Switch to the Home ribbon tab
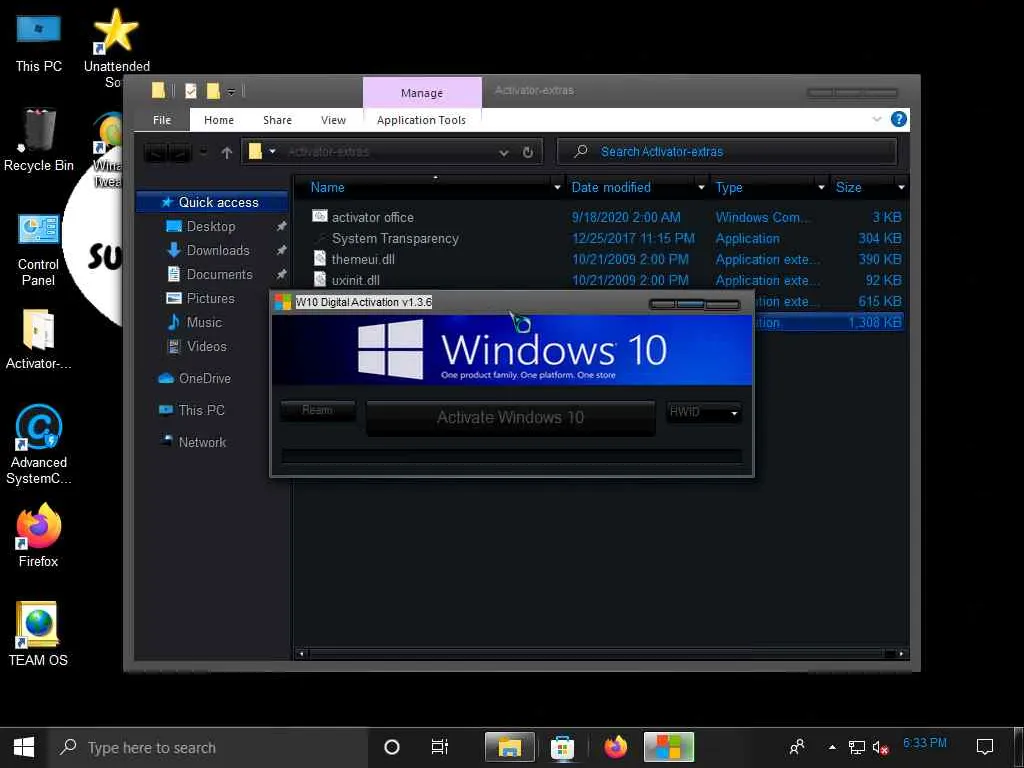The image size is (1024, 768). [219, 120]
